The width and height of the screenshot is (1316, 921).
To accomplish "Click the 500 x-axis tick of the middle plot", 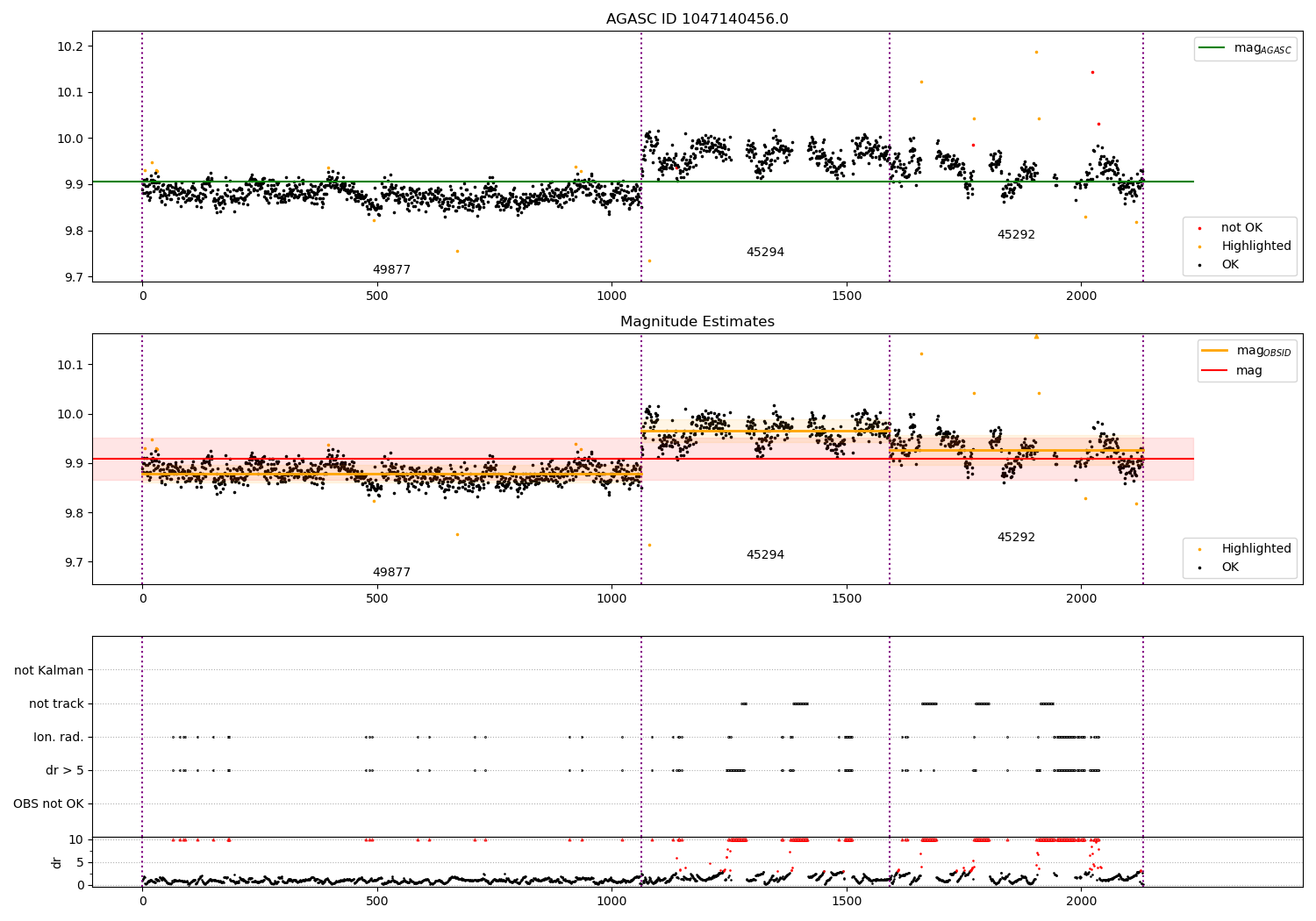I will tap(377, 598).
